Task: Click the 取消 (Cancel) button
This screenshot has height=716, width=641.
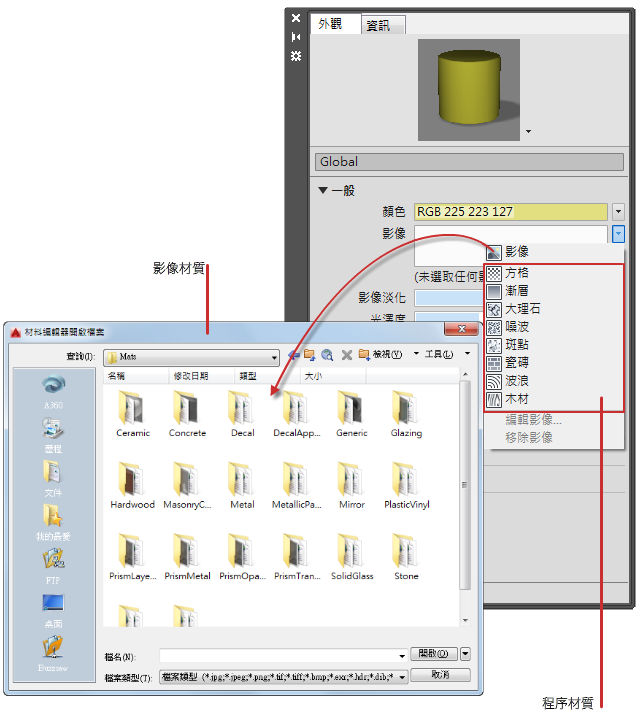Action: click(x=440, y=674)
